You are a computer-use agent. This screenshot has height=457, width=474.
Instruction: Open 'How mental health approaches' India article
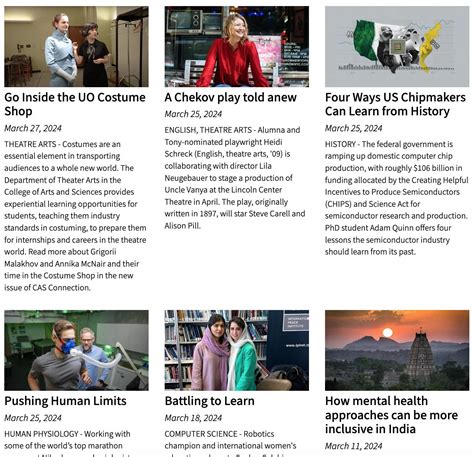coord(392,415)
